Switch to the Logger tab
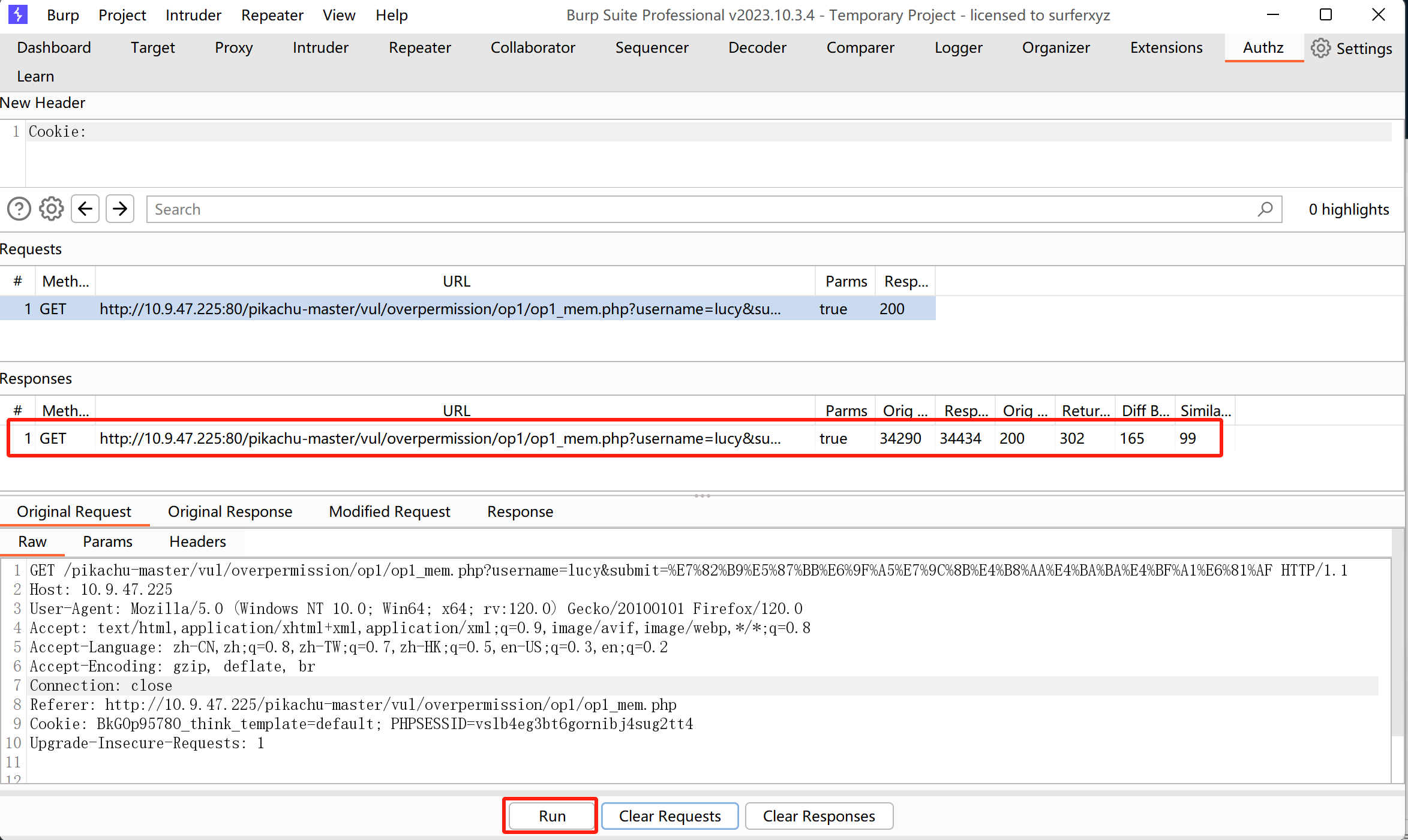The image size is (1408, 840). click(x=959, y=47)
